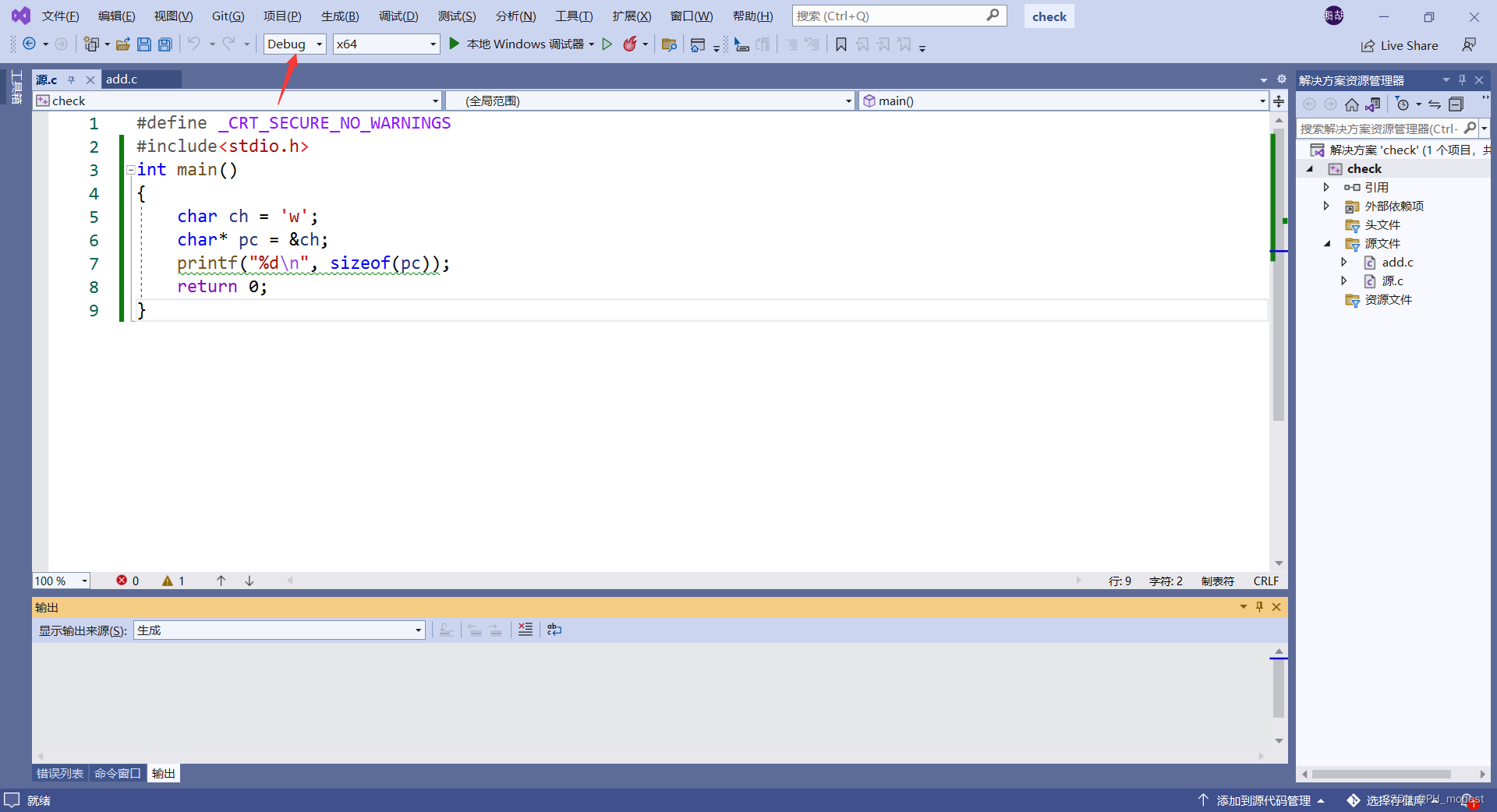Toggle auto-hide pin on Output panel
Image resolution: width=1497 pixels, height=812 pixels.
click(x=1259, y=606)
